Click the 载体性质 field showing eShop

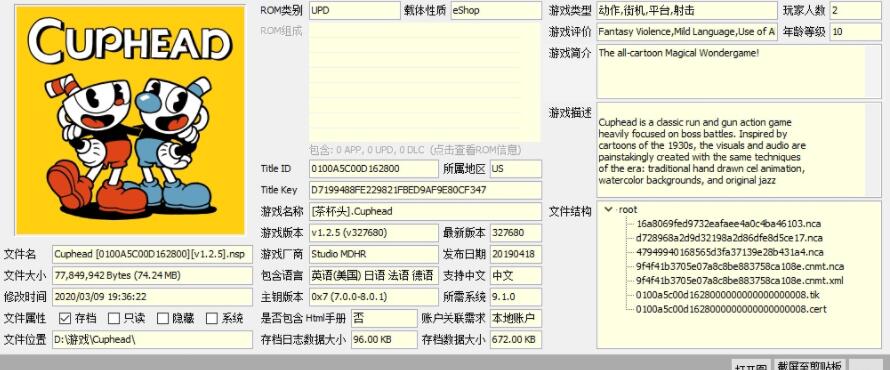(x=496, y=10)
